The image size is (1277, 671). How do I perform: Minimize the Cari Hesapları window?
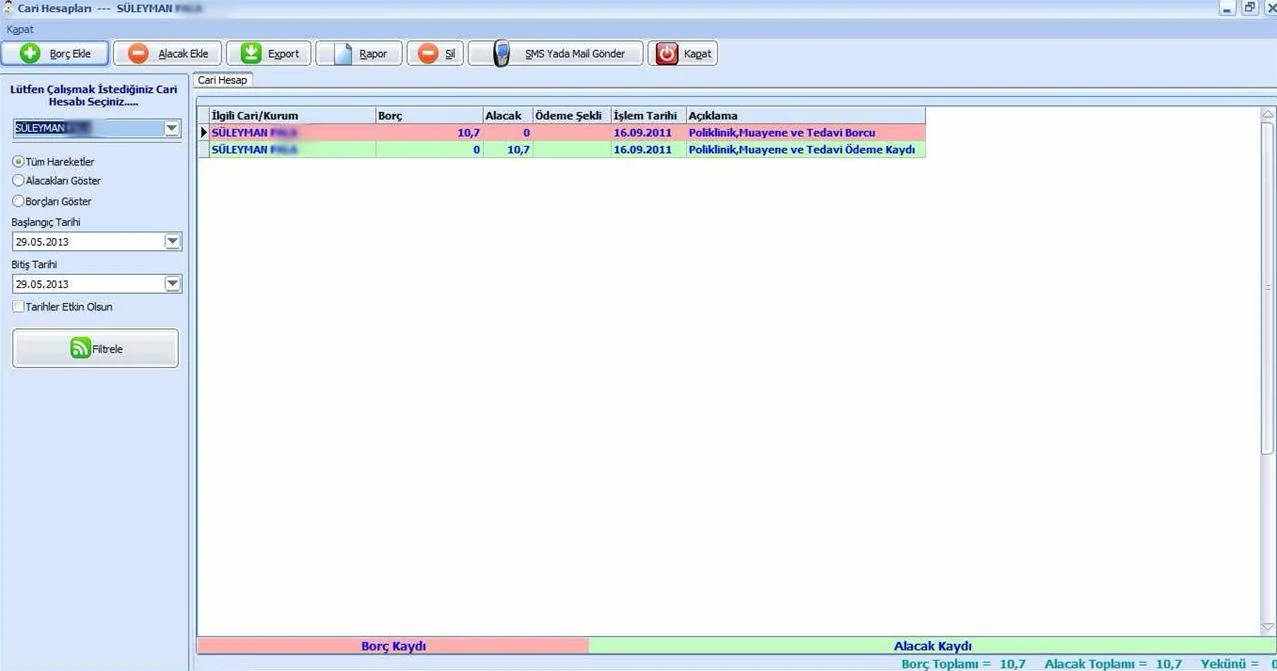tap(1227, 8)
